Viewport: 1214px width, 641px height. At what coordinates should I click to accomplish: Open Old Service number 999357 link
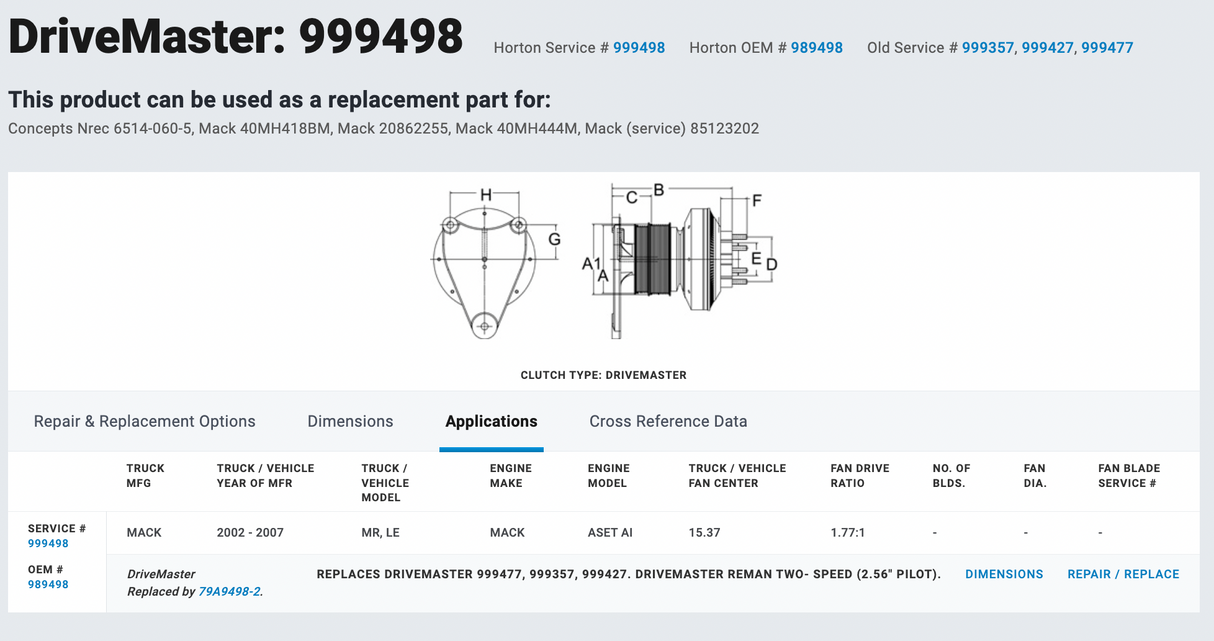(x=987, y=48)
